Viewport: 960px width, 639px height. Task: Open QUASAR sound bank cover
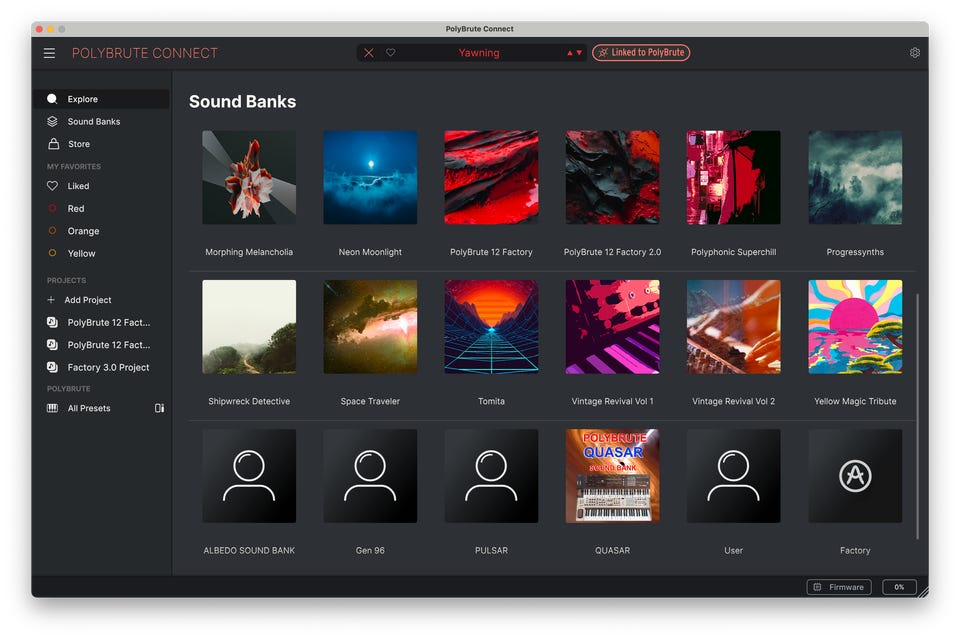point(612,476)
